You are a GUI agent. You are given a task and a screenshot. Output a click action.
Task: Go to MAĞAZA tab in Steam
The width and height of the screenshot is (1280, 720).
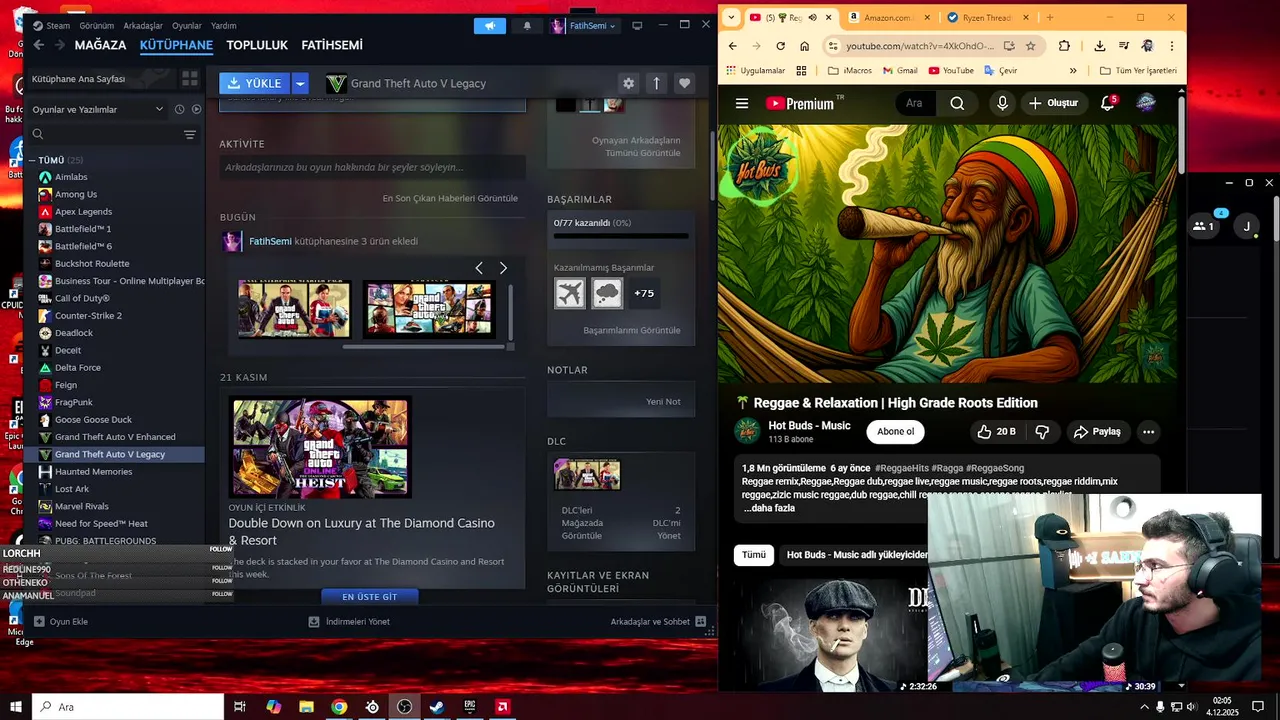(x=100, y=45)
